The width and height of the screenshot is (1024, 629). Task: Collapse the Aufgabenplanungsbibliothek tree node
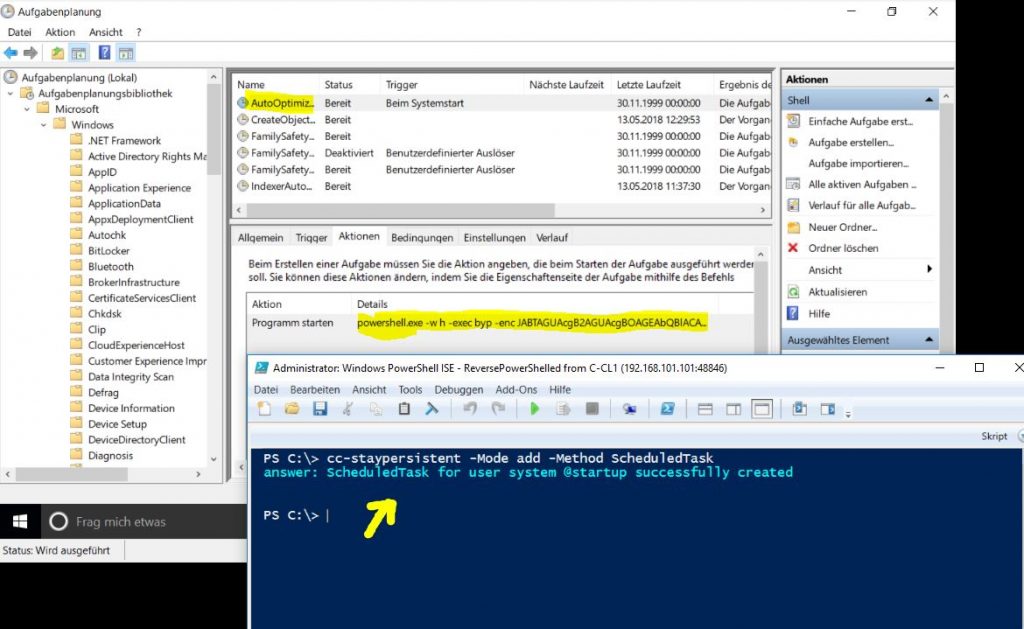10,93
